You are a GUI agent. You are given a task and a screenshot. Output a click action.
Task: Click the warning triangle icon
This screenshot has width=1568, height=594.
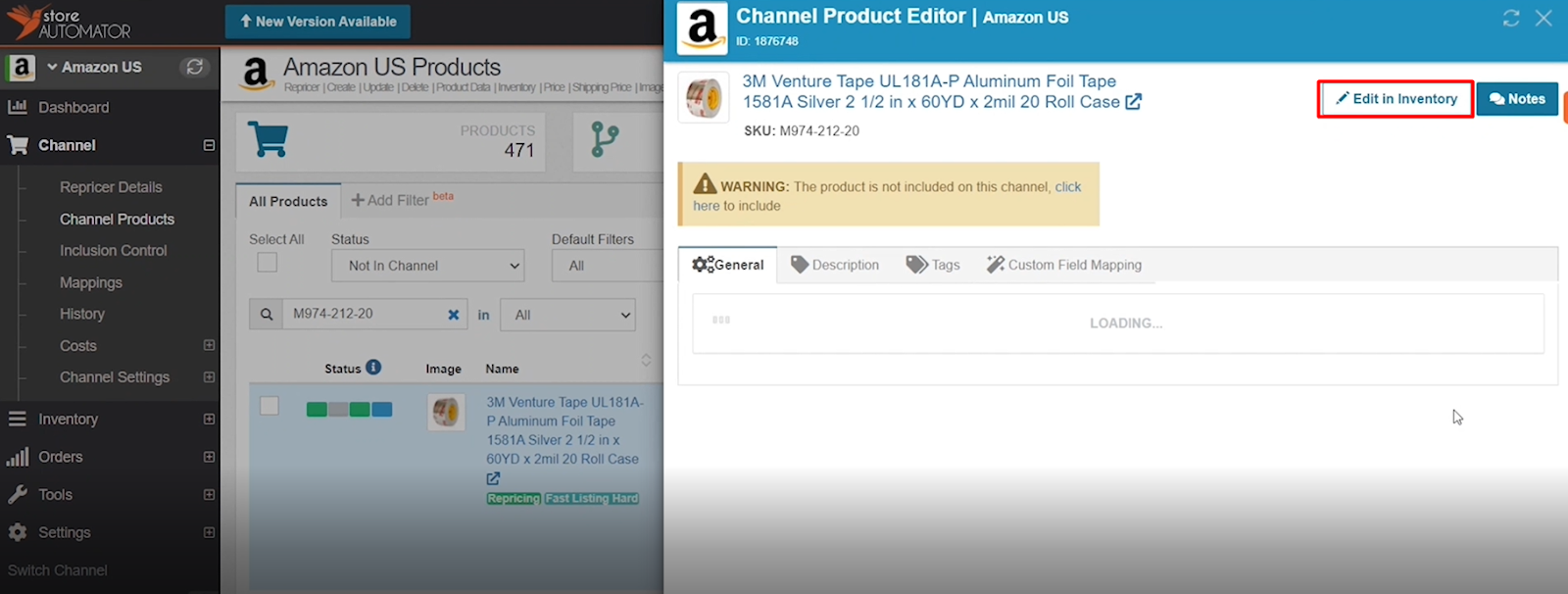click(x=705, y=184)
